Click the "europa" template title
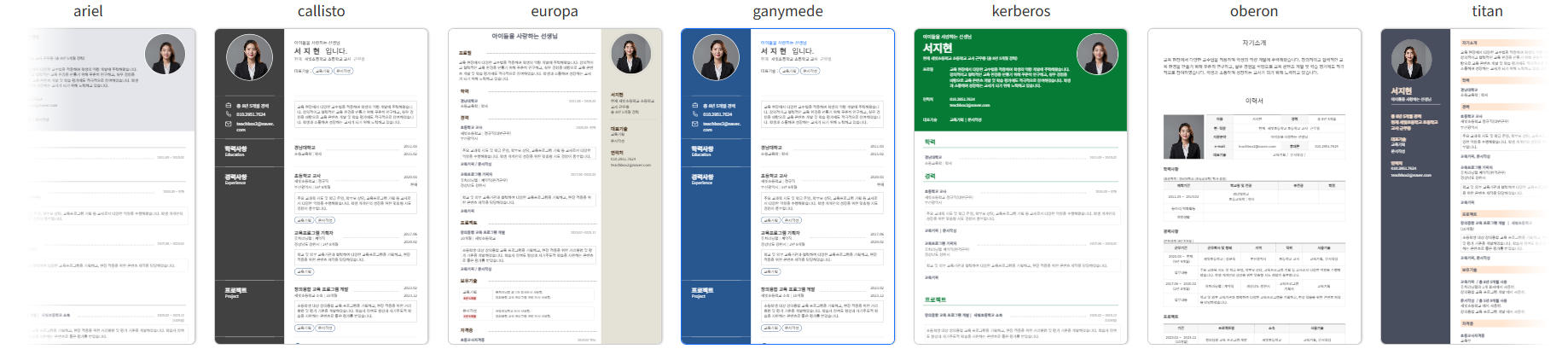The width and height of the screenshot is (1568, 349). (x=555, y=11)
